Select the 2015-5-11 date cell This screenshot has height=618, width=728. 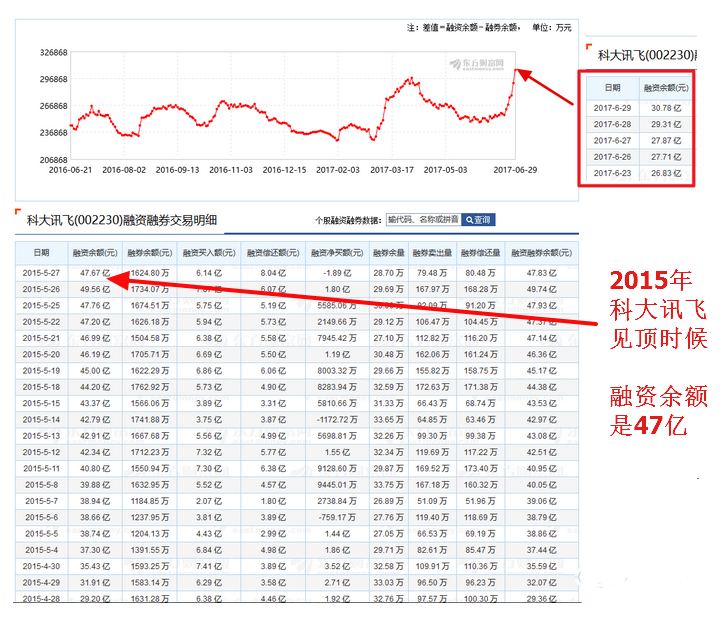pos(41,468)
